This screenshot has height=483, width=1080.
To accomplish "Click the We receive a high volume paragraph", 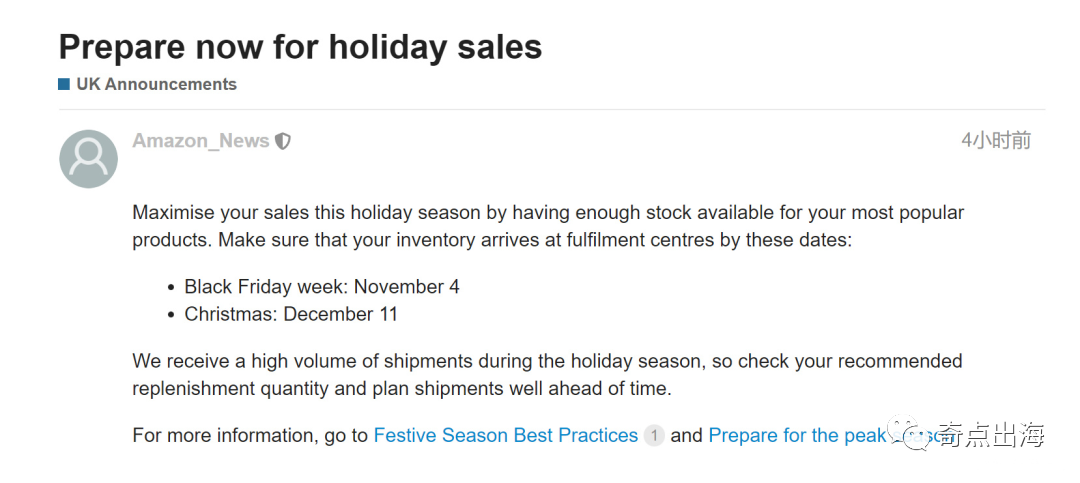I will pos(548,375).
